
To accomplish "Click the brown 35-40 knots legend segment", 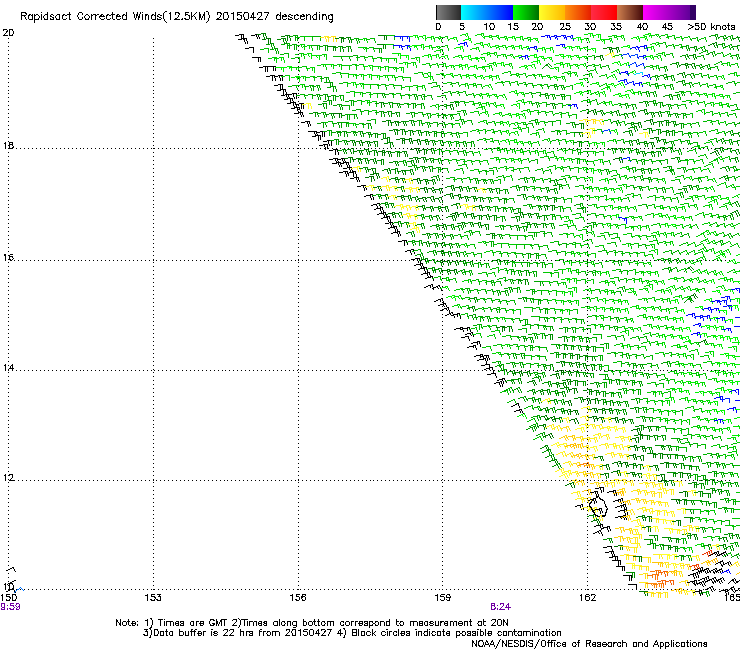I will click(630, 12).
